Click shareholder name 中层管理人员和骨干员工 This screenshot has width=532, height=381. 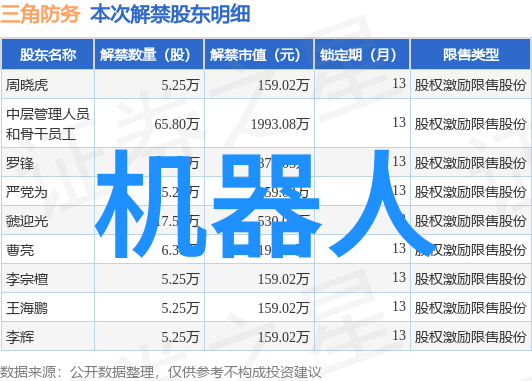(48, 124)
